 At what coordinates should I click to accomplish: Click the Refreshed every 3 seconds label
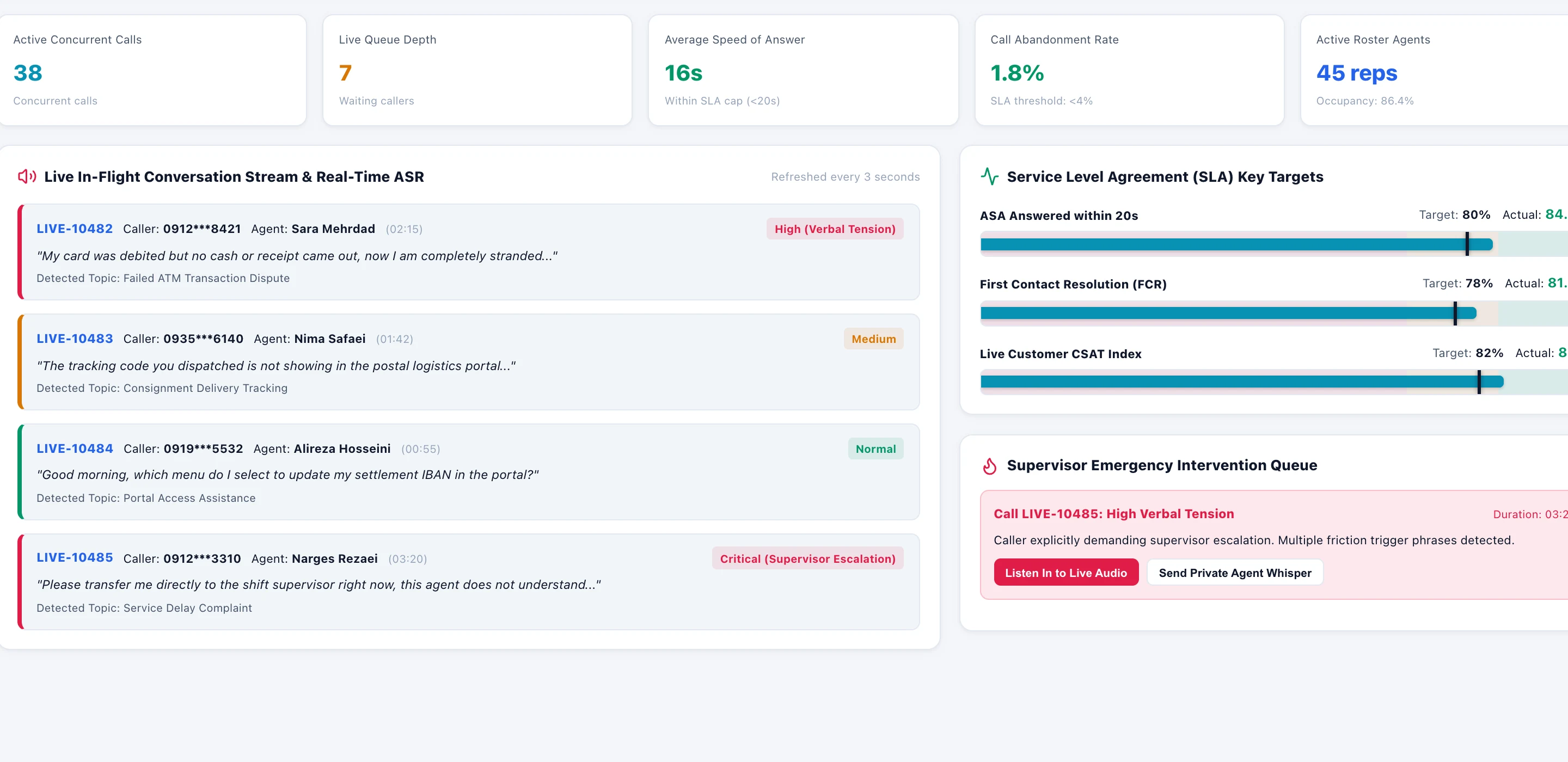[x=845, y=176]
